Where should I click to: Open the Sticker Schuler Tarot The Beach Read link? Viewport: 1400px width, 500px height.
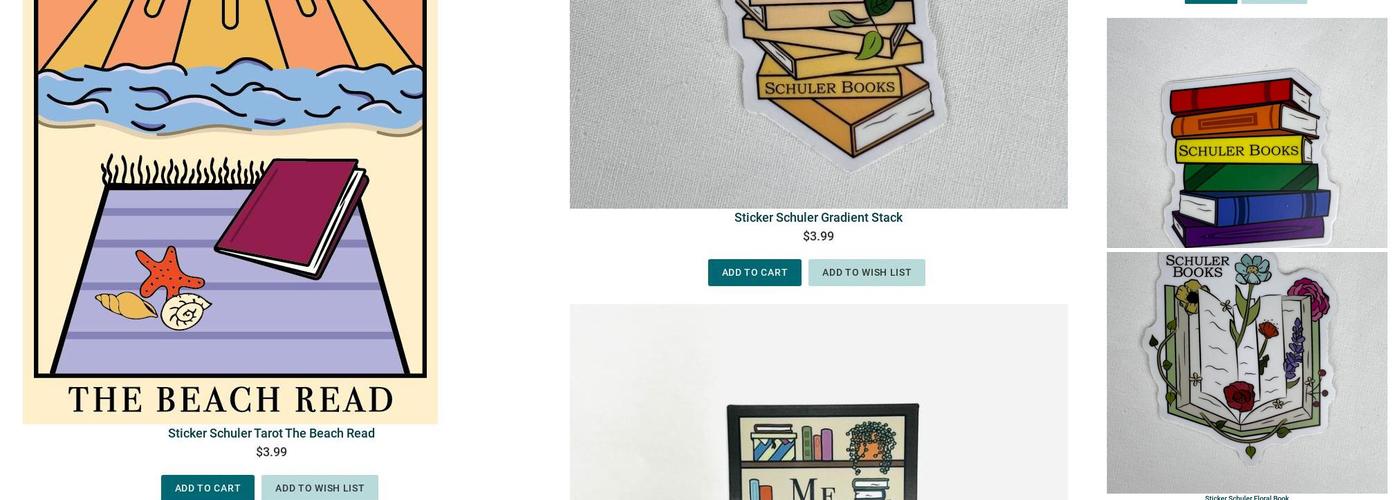[271, 433]
